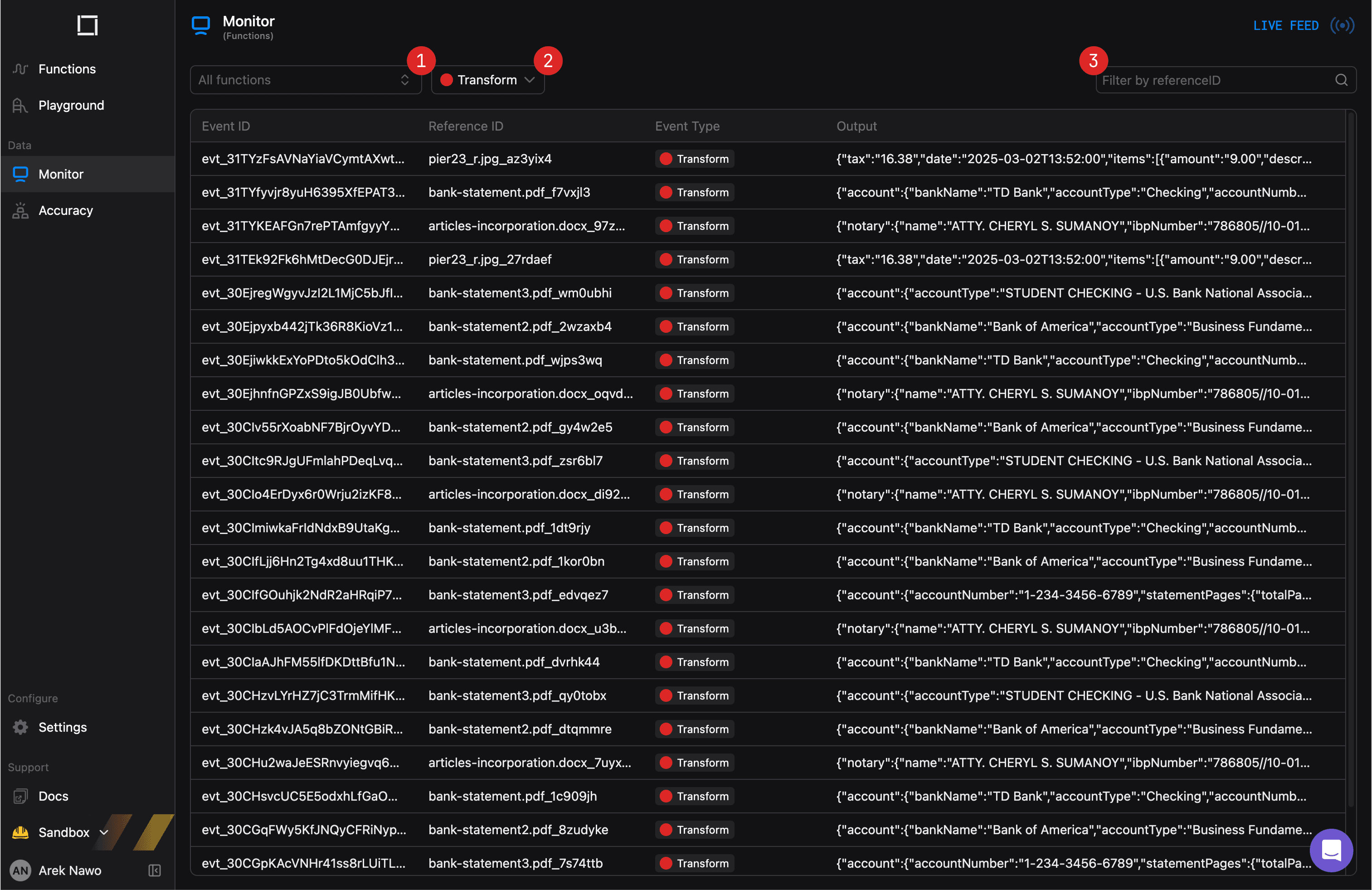Open the Arek Nawo account menu
The height and width of the screenshot is (890, 1372).
[x=69, y=871]
